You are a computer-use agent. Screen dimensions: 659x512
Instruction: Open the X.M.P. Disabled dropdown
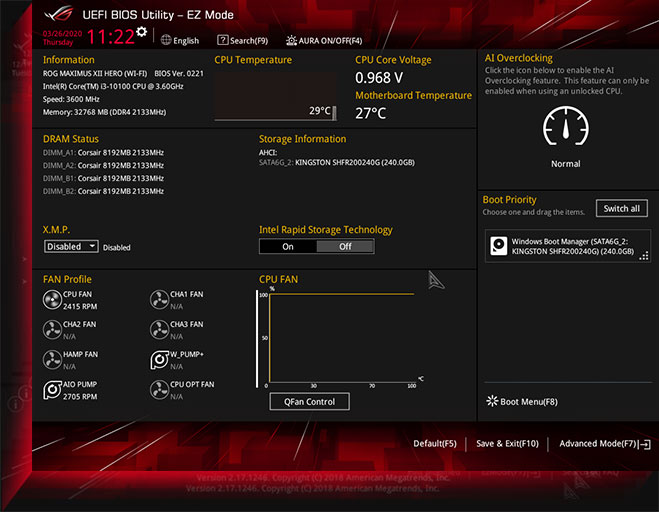(x=71, y=246)
